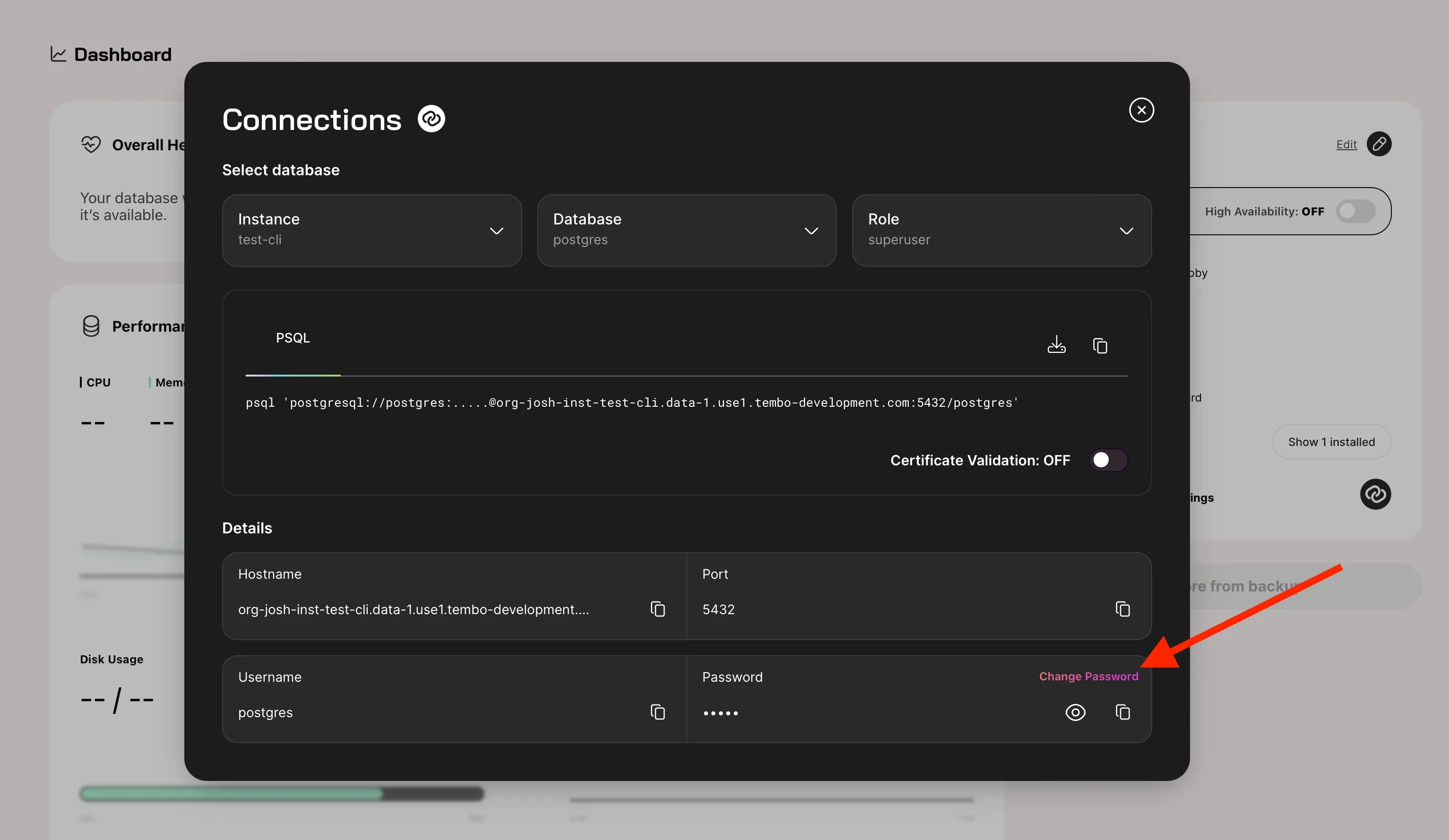Click the copy icon next to Password
Viewport: 1449px width, 840px height.
point(1122,711)
